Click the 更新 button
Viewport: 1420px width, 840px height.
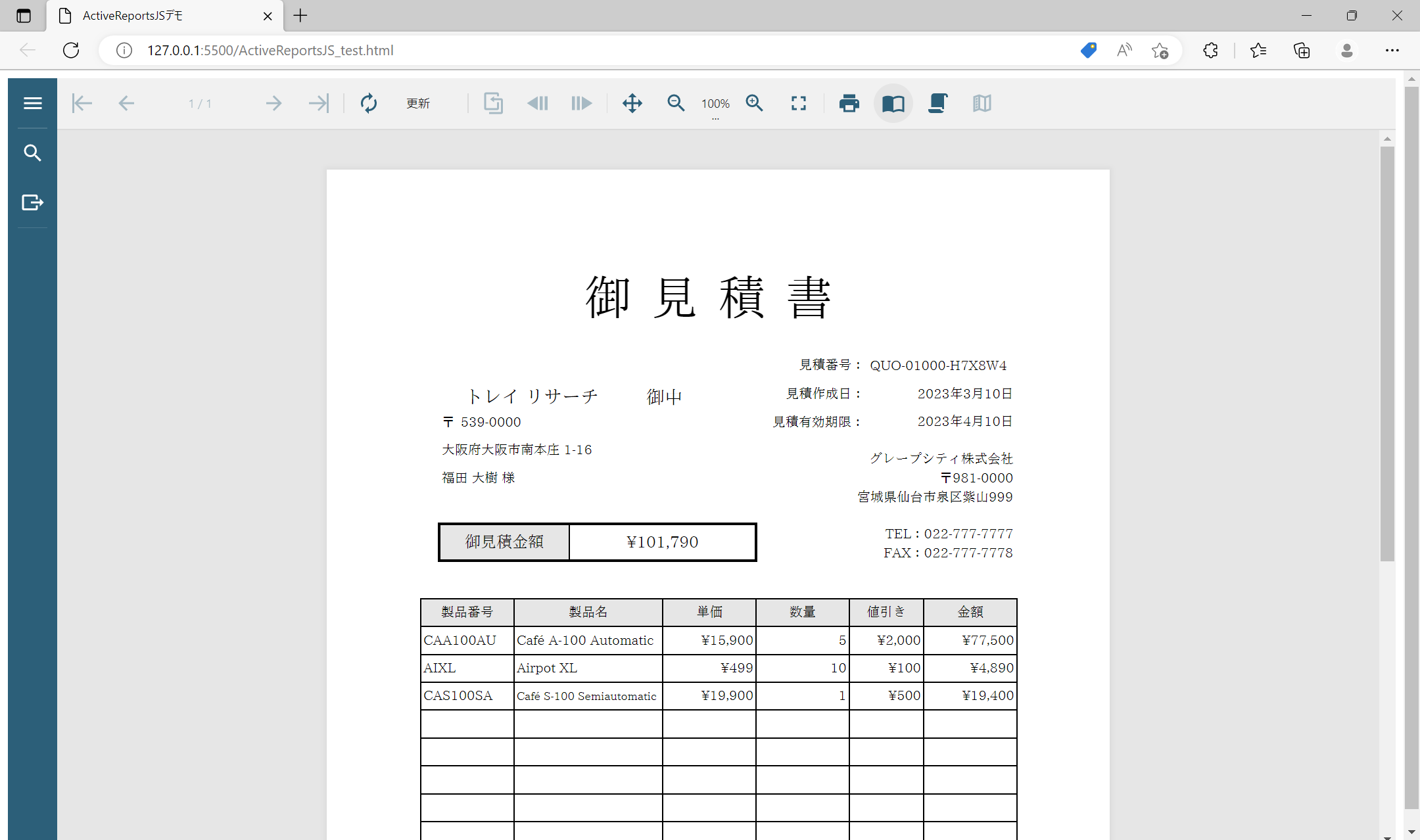point(418,103)
